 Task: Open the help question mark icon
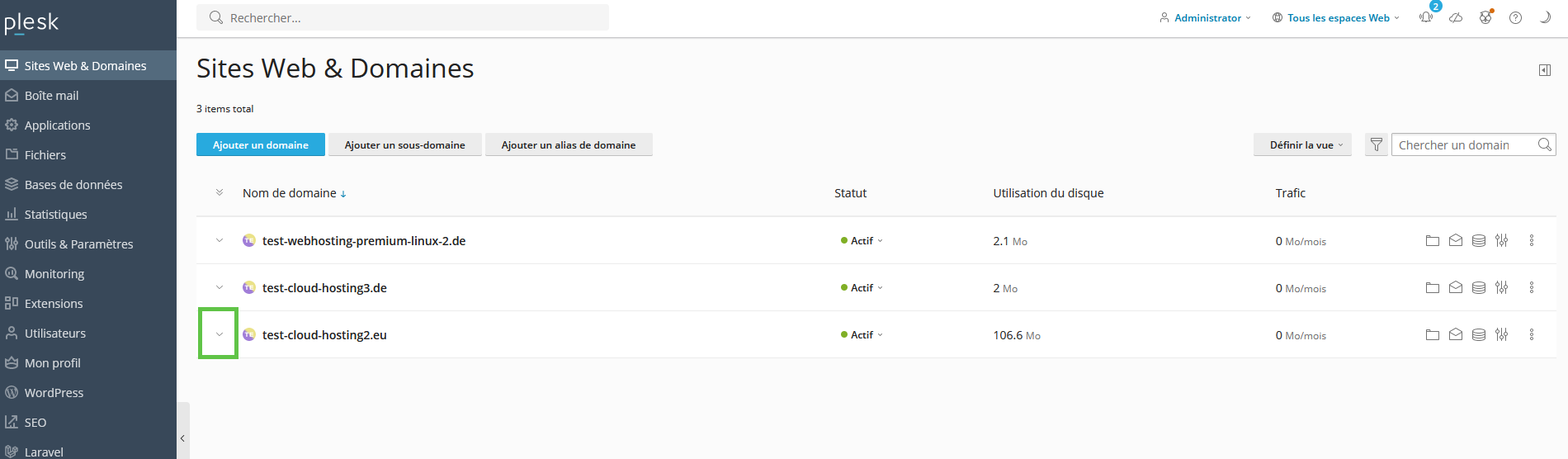[x=1515, y=17]
